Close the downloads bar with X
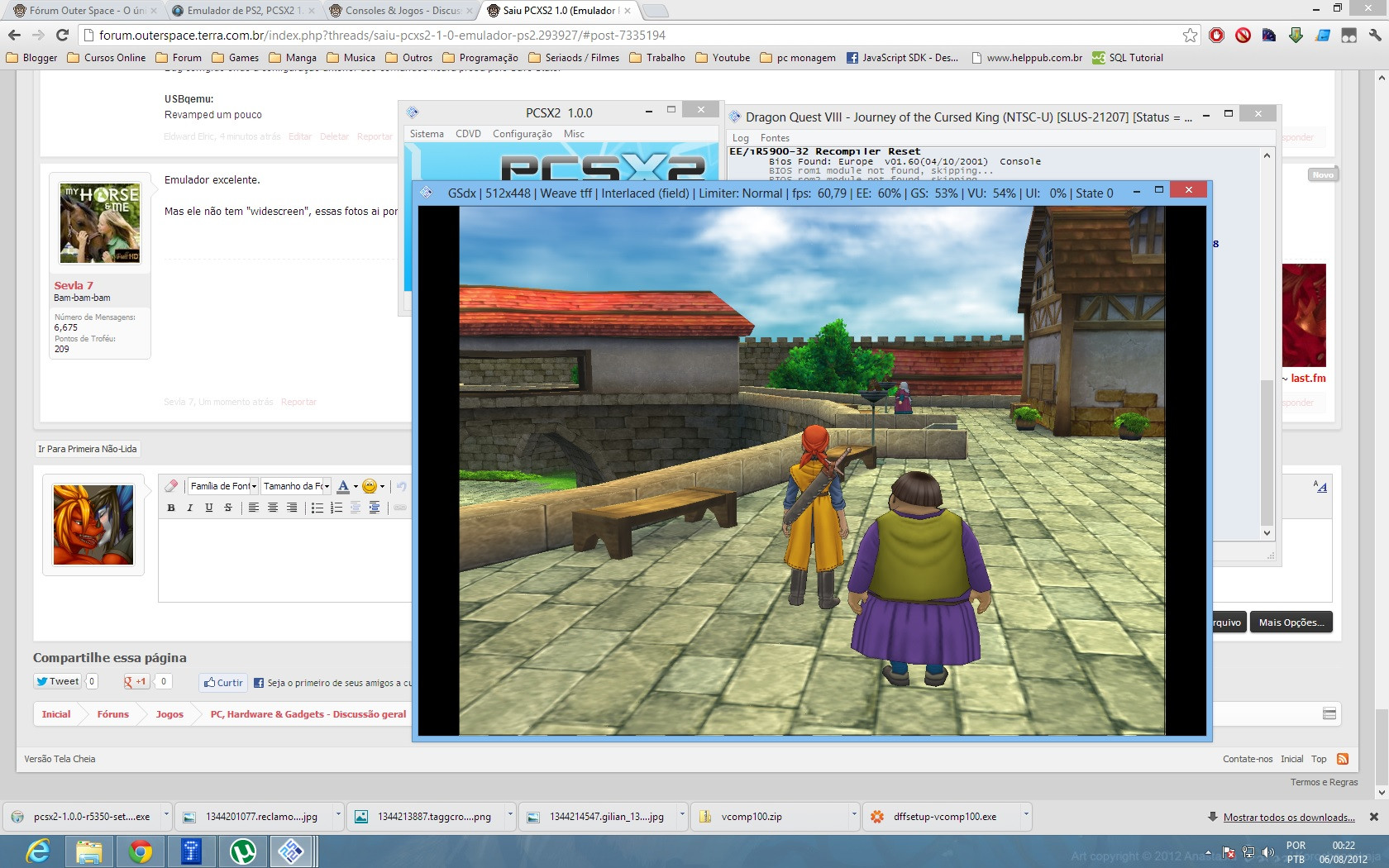1389x868 pixels. pyautogui.click(x=1373, y=817)
